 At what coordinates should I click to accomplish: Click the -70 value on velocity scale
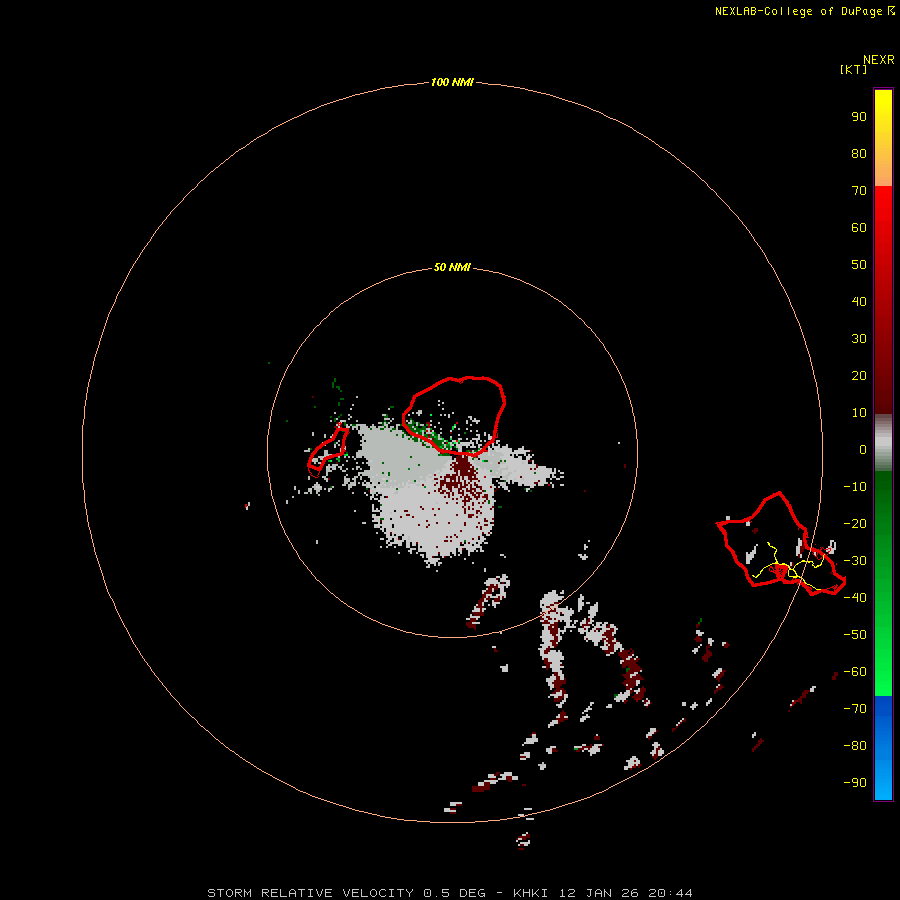[855, 708]
